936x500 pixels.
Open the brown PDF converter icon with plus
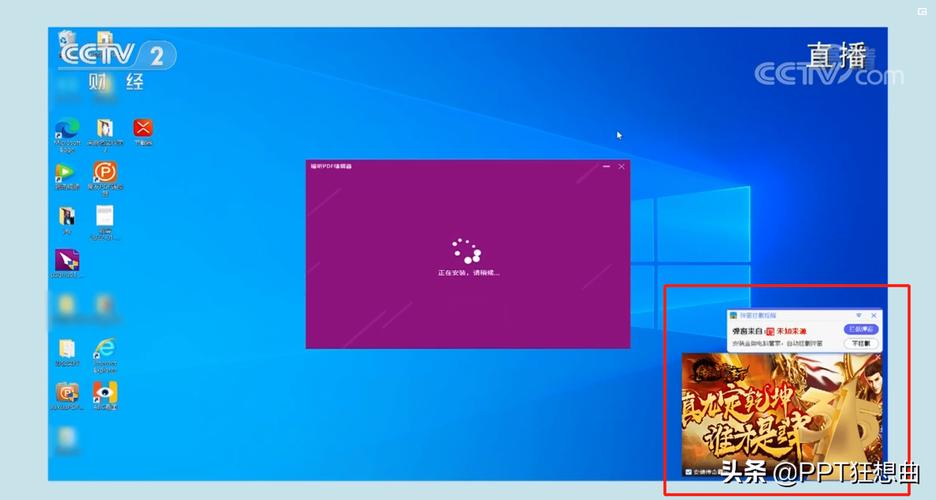(x=67, y=396)
